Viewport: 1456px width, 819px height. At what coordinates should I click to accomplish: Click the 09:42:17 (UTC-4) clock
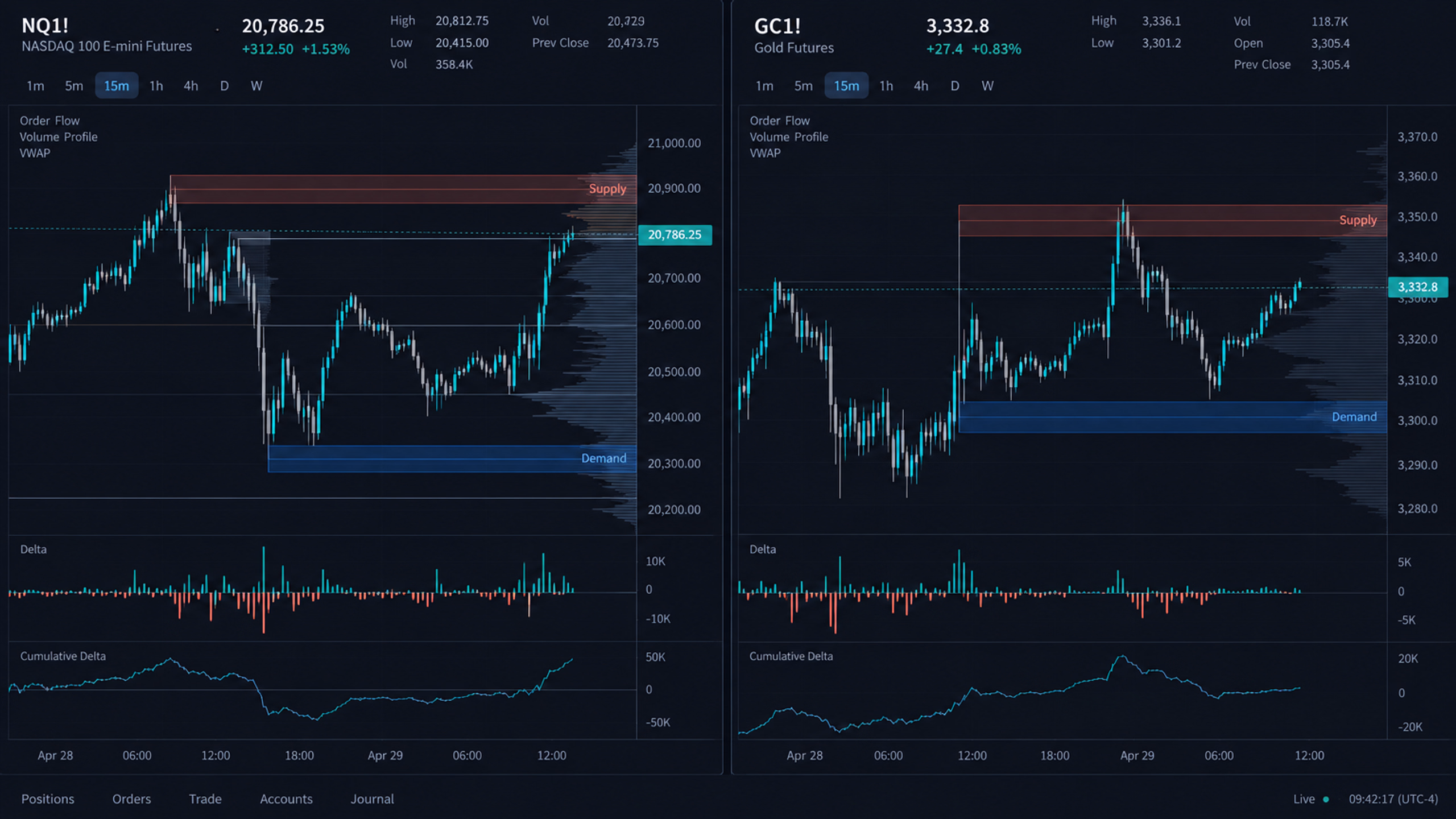pyautogui.click(x=1393, y=799)
